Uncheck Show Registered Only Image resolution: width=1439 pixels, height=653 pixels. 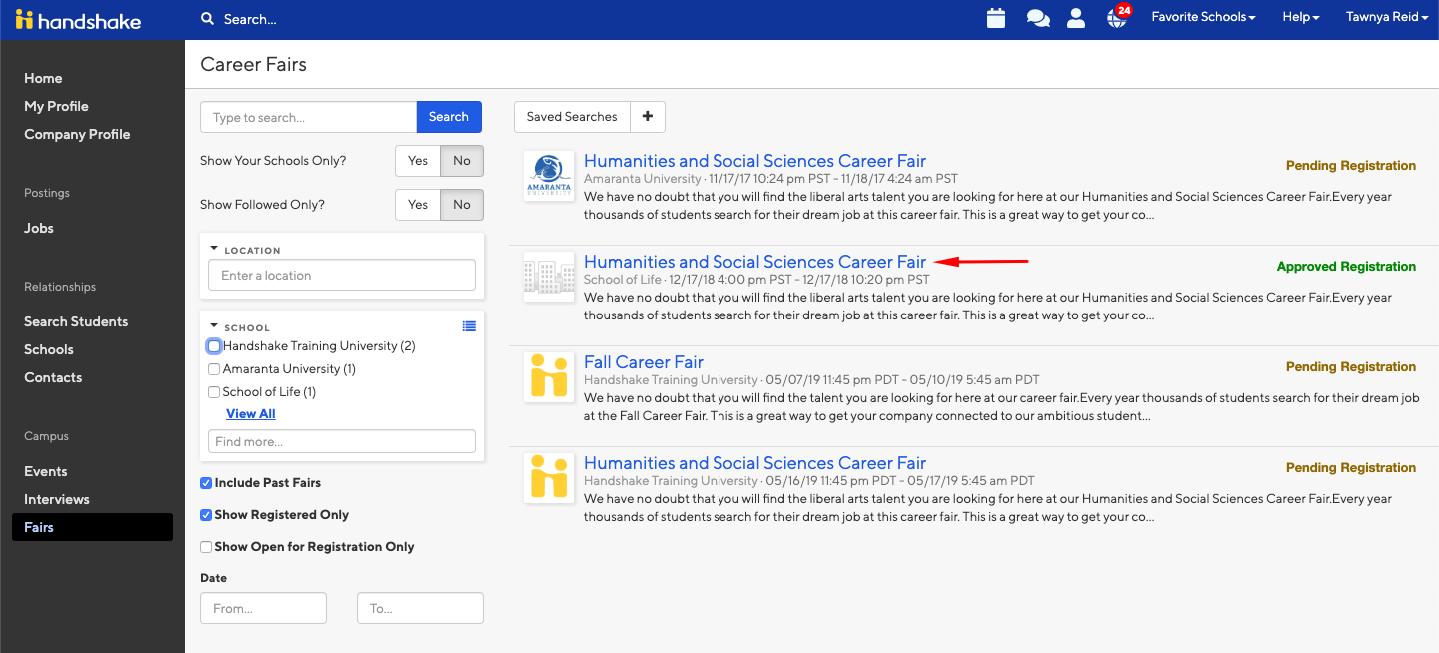coord(206,515)
